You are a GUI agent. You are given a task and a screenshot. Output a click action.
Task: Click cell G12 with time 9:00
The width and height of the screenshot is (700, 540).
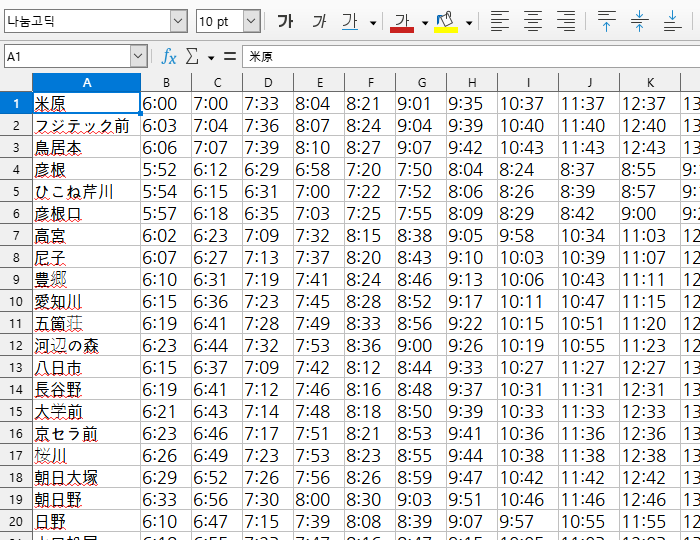[x=421, y=345]
